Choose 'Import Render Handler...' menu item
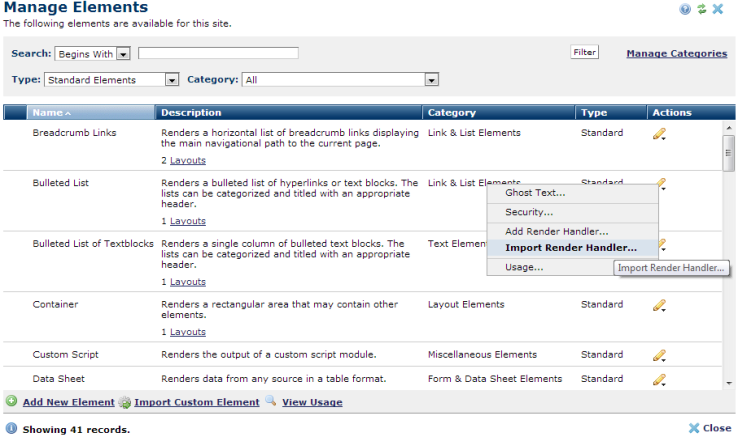Image resolution: width=738 pixels, height=437 pixels. pos(571,248)
